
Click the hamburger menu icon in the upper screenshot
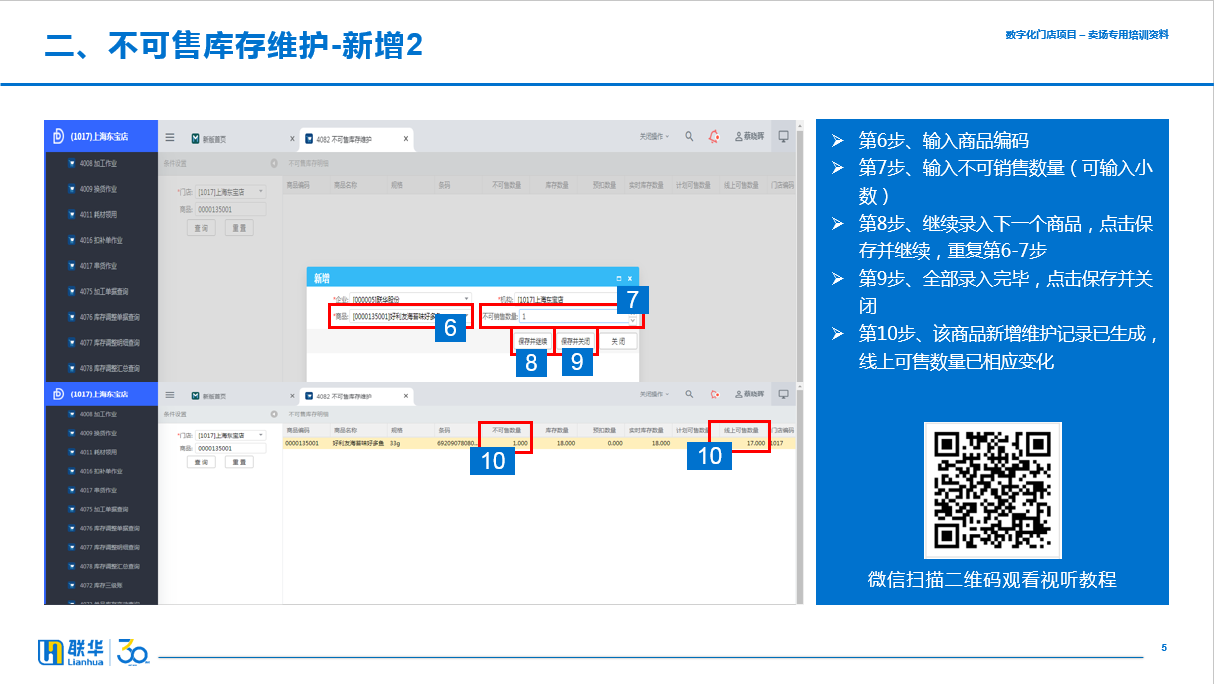170,138
